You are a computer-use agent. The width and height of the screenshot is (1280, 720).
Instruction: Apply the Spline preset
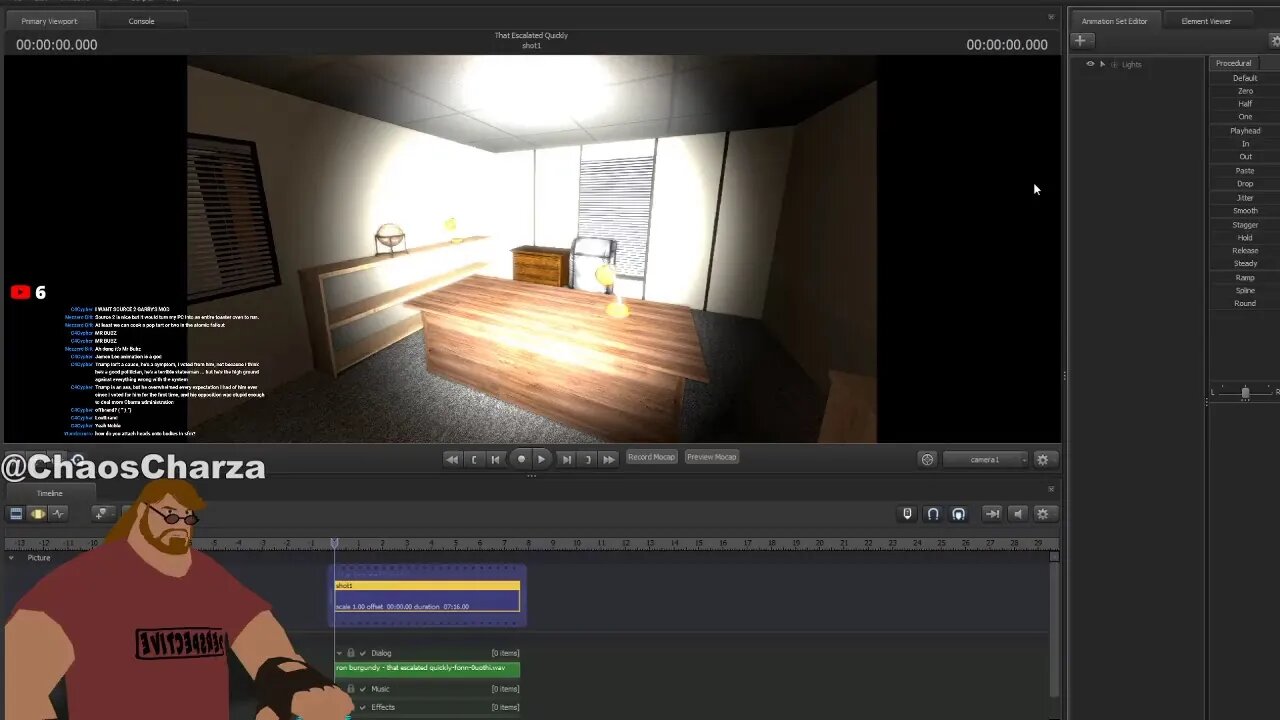click(1245, 291)
